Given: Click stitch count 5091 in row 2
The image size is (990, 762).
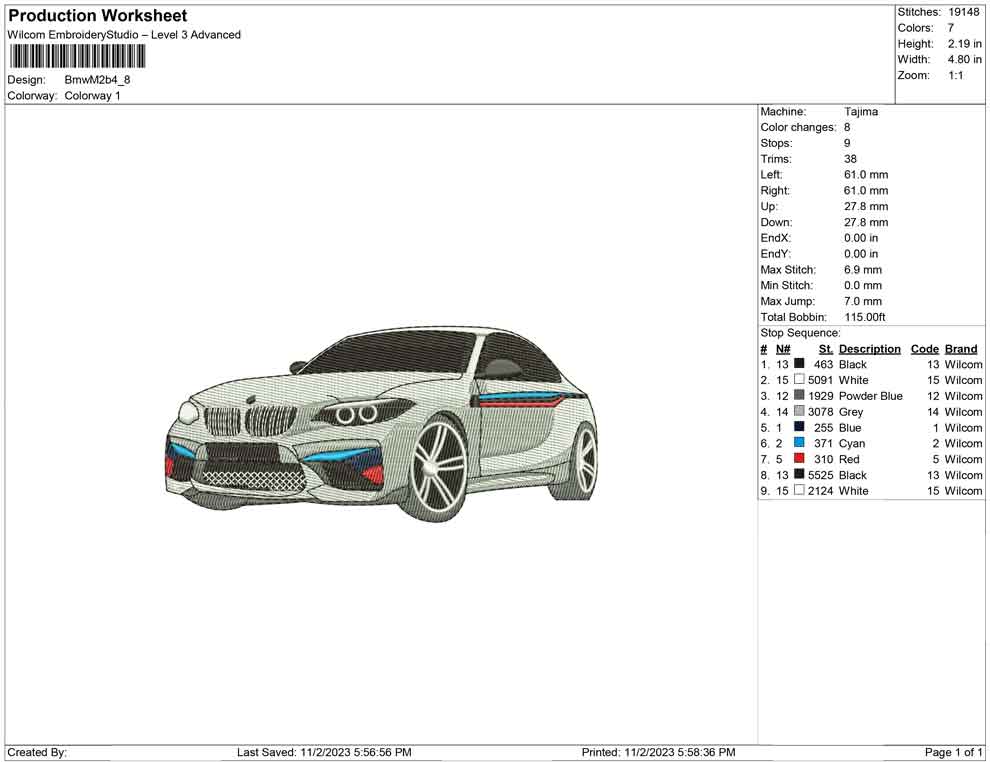Looking at the screenshot, I should tap(820, 380).
